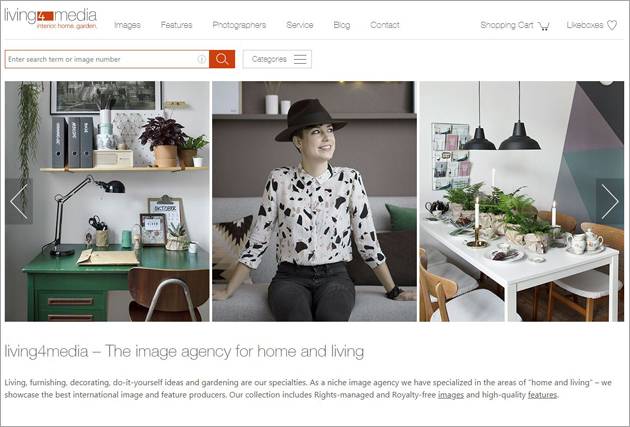The image size is (630, 427).
Task: Expand the Categories dropdown
Action: [277, 59]
